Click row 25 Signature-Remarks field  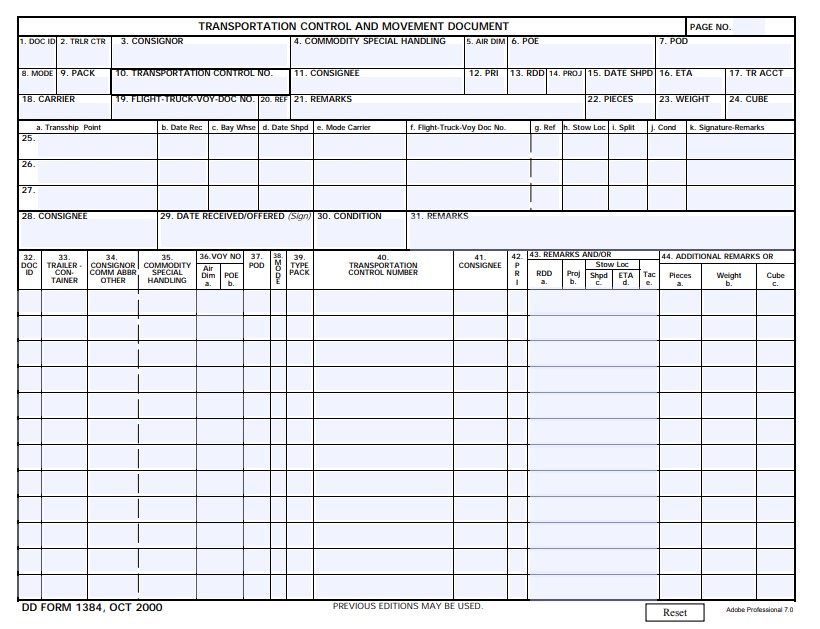(740, 146)
